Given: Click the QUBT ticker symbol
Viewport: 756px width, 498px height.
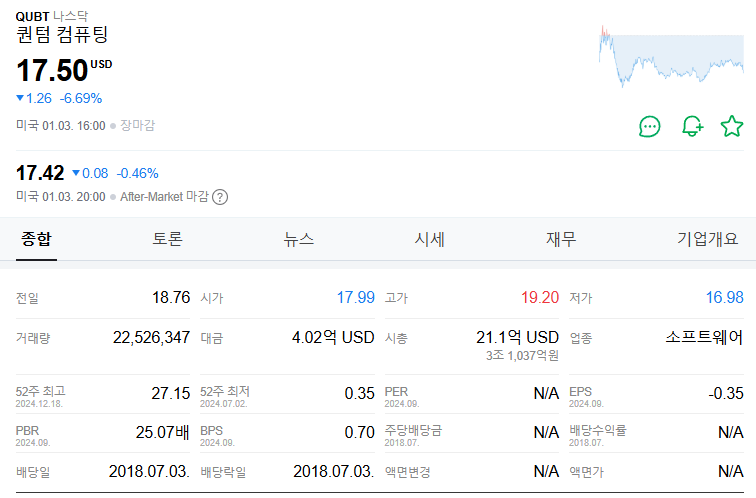Looking at the screenshot, I should 32,16.
